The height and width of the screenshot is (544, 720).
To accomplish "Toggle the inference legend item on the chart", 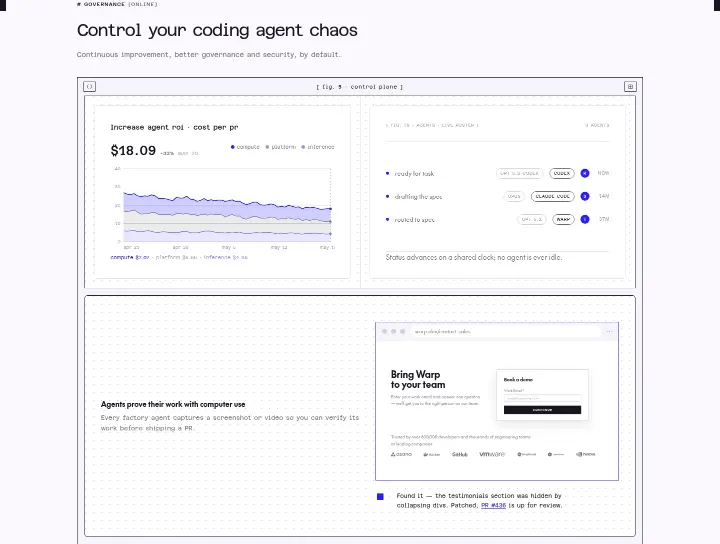I will (x=318, y=147).
